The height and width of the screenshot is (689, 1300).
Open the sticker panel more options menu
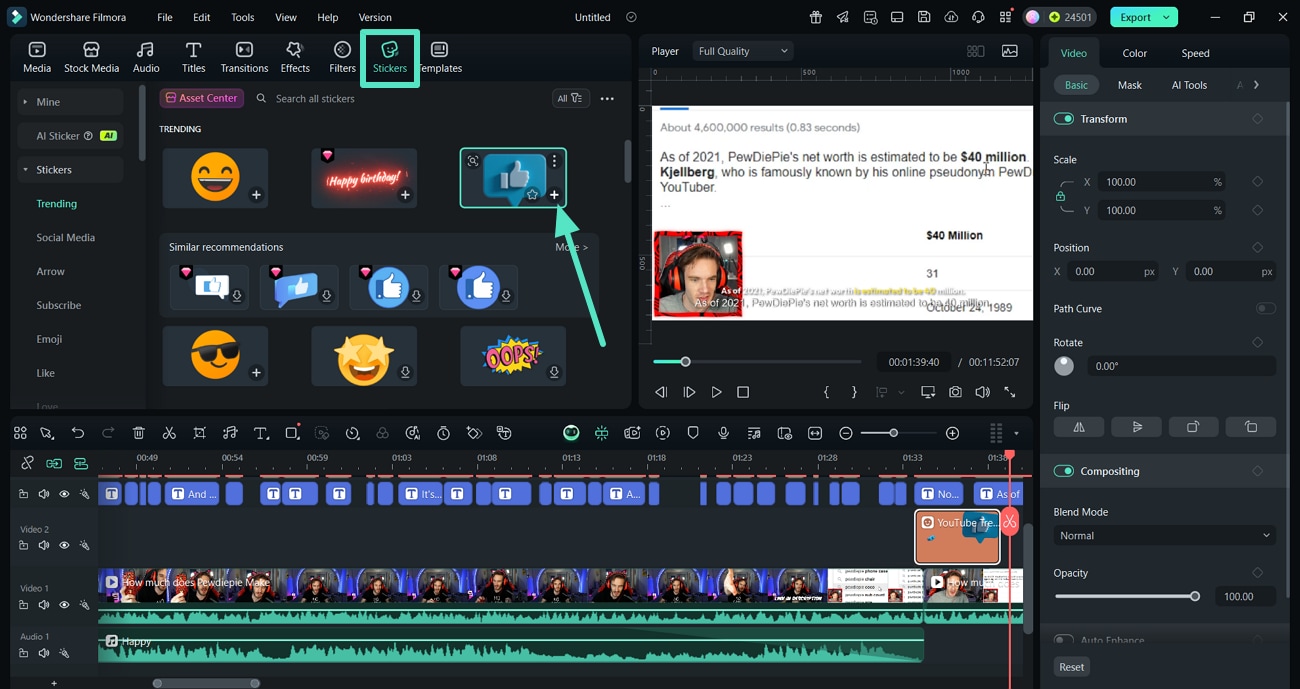[x=607, y=98]
